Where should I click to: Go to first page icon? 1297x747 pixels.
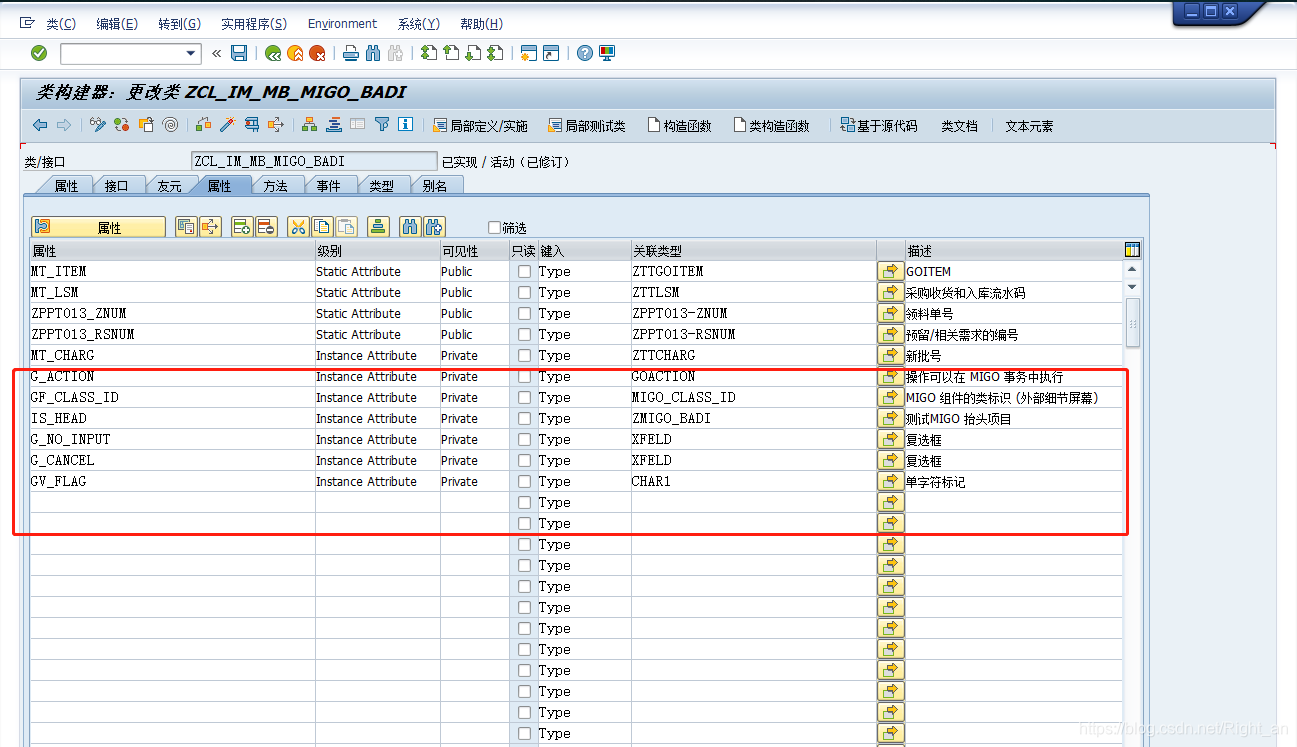point(429,53)
